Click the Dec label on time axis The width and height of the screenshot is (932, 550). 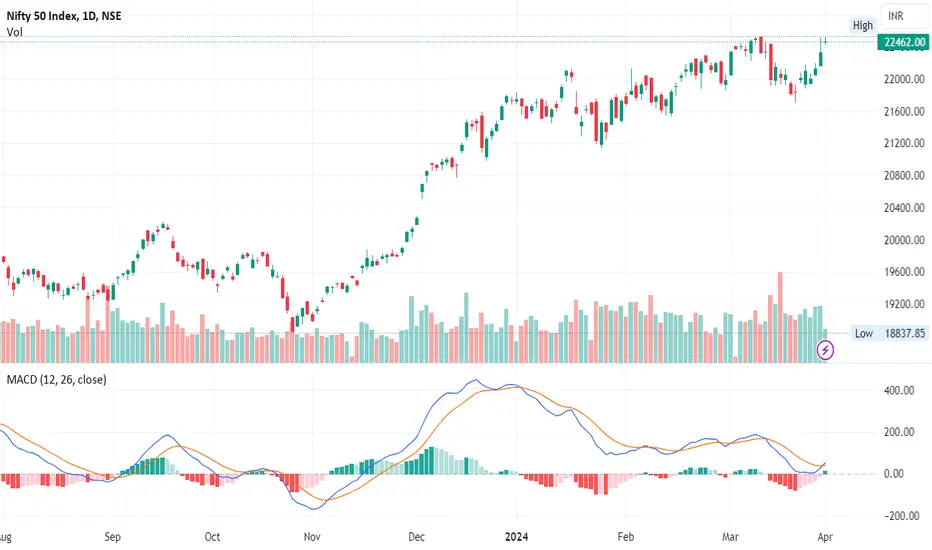[417, 537]
